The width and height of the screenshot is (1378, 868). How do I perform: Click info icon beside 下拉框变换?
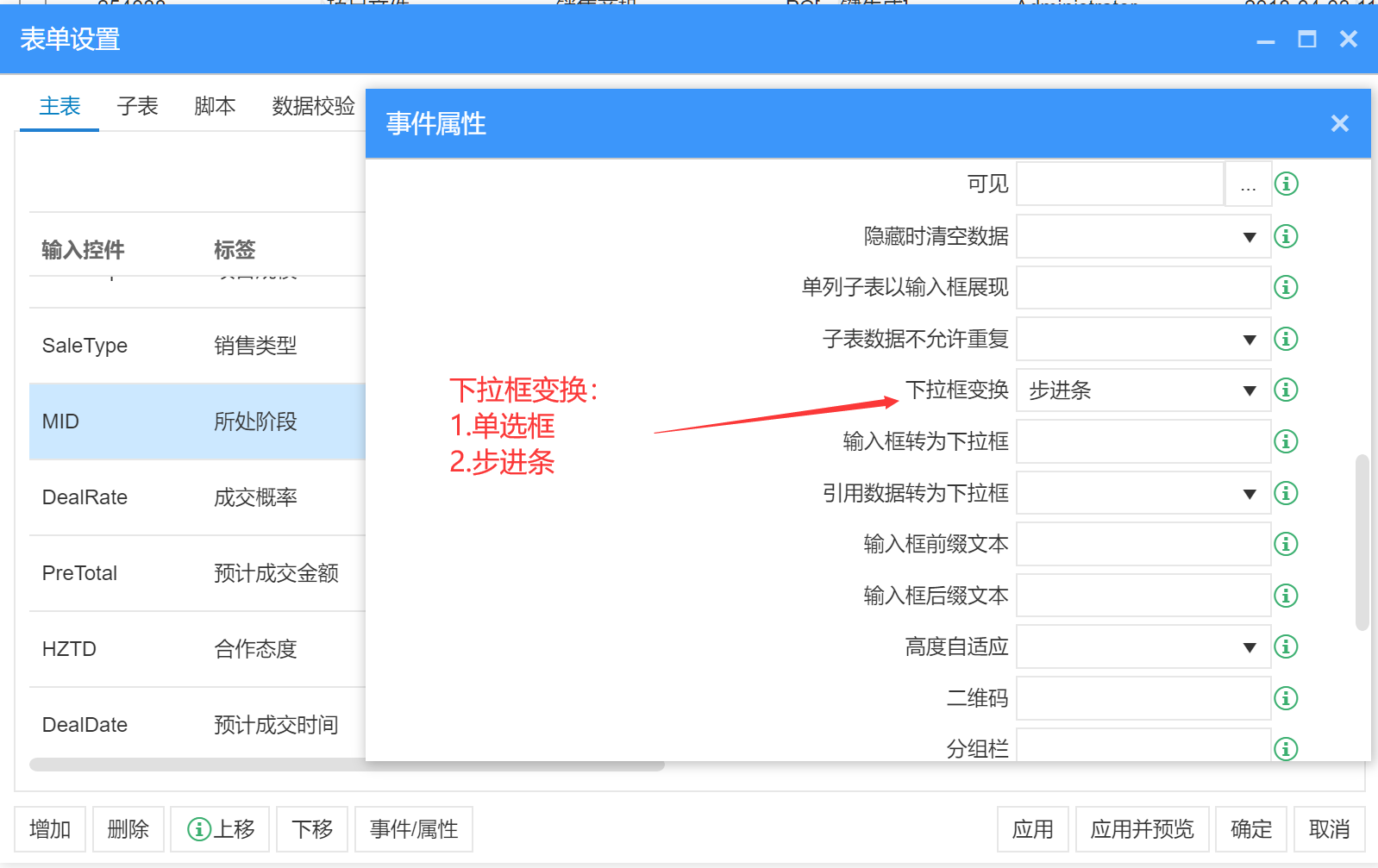[x=1286, y=390]
